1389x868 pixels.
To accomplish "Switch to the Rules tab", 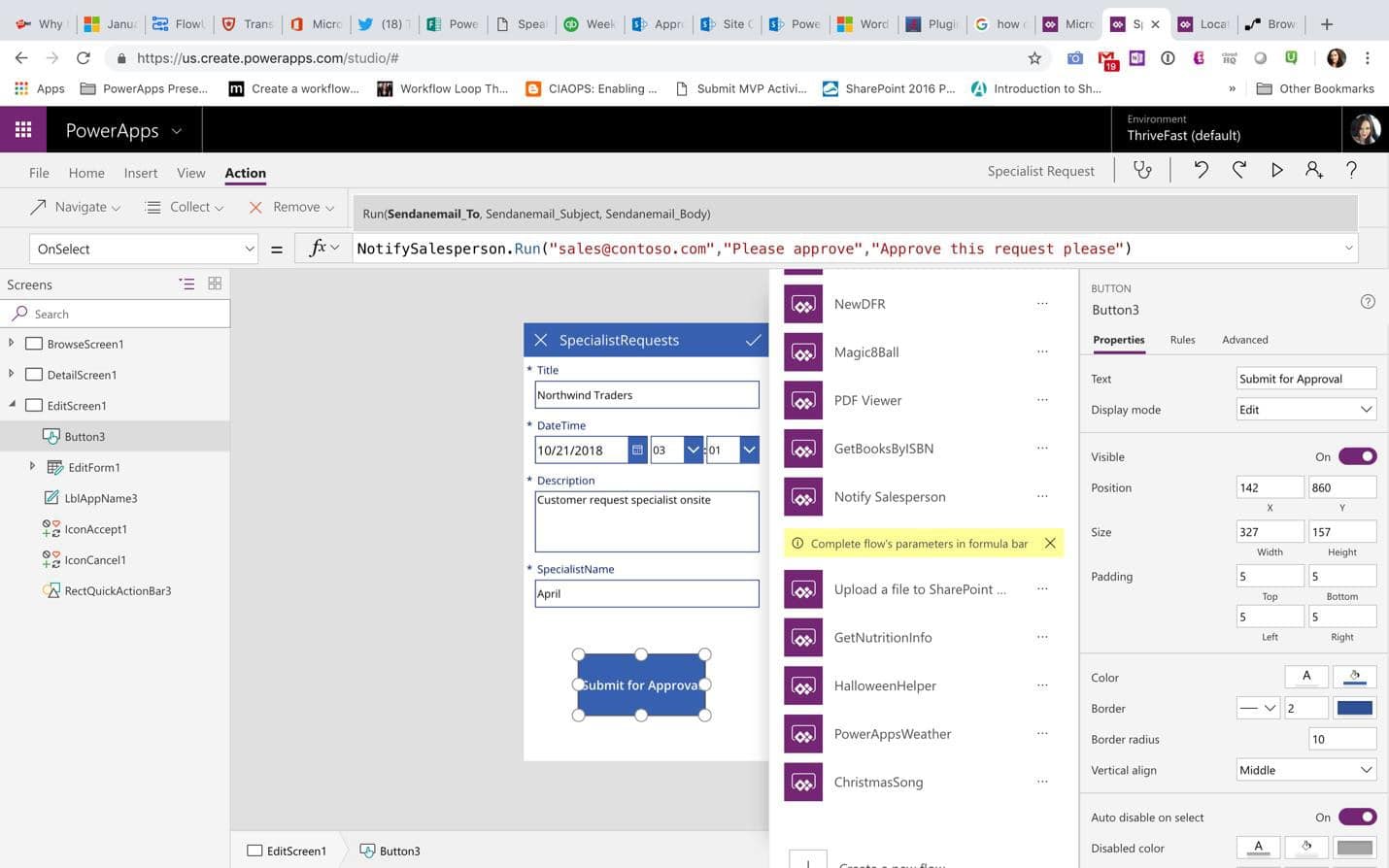I will [1182, 339].
